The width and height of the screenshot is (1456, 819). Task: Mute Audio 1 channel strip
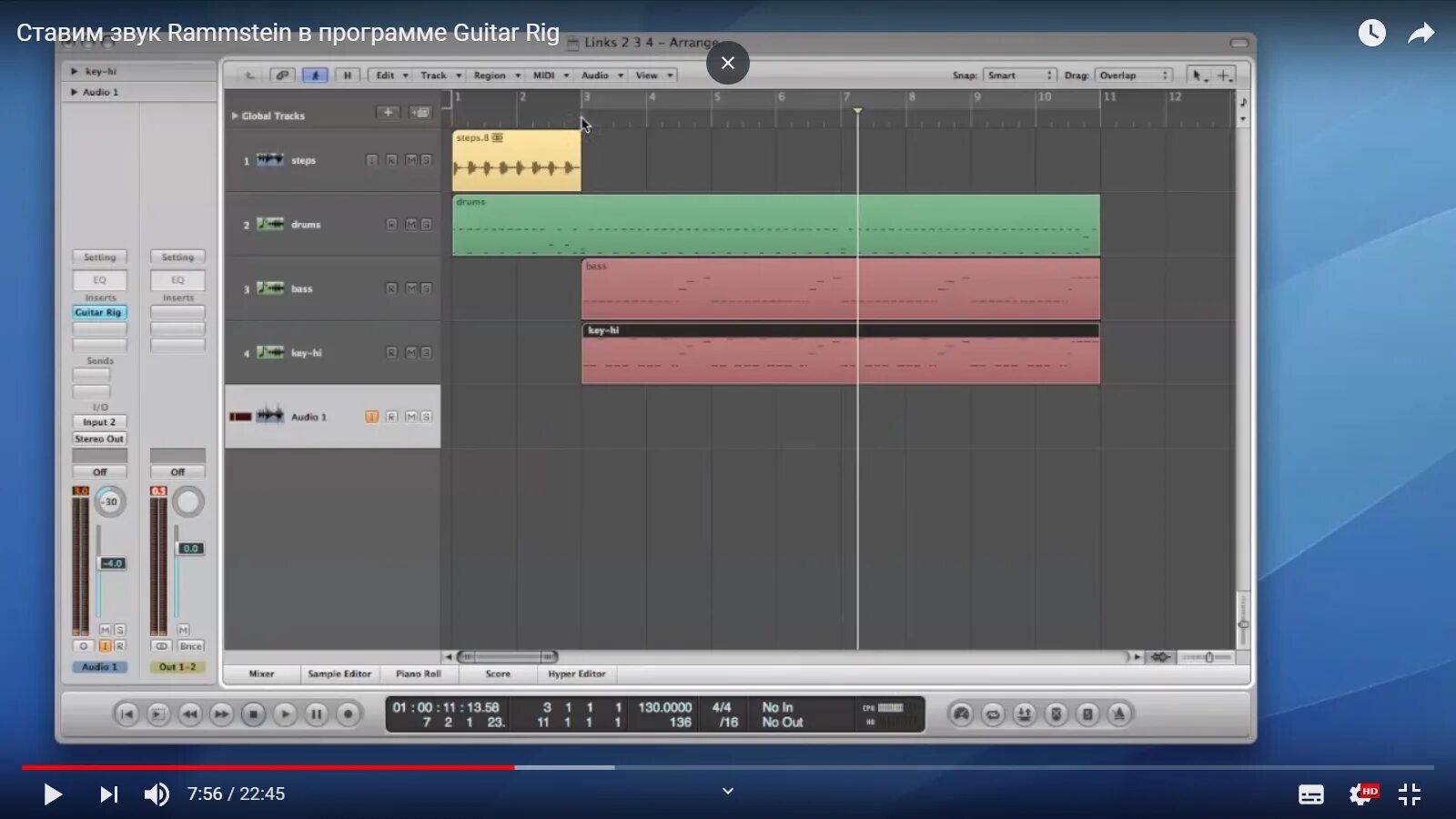pyautogui.click(x=105, y=630)
